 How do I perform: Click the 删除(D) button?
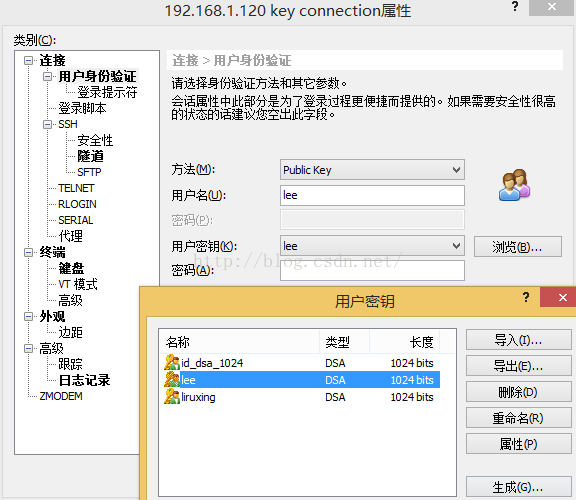point(518,392)
